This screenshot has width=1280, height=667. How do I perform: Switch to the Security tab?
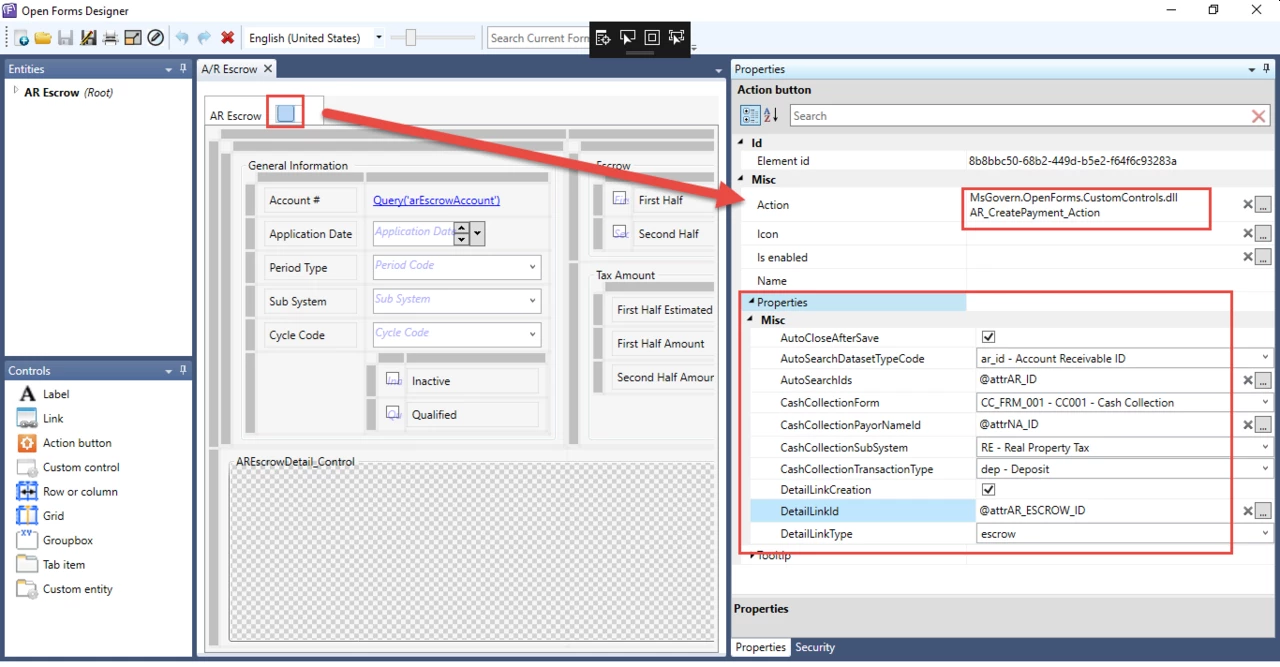[814, 647]
